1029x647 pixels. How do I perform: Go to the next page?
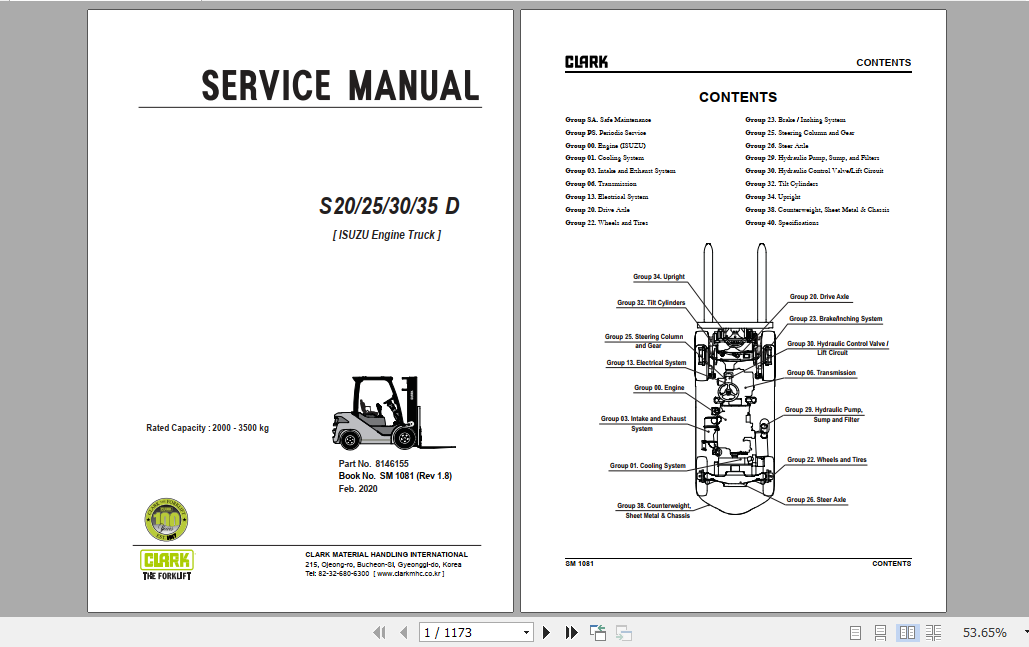[x=546, y=633]
